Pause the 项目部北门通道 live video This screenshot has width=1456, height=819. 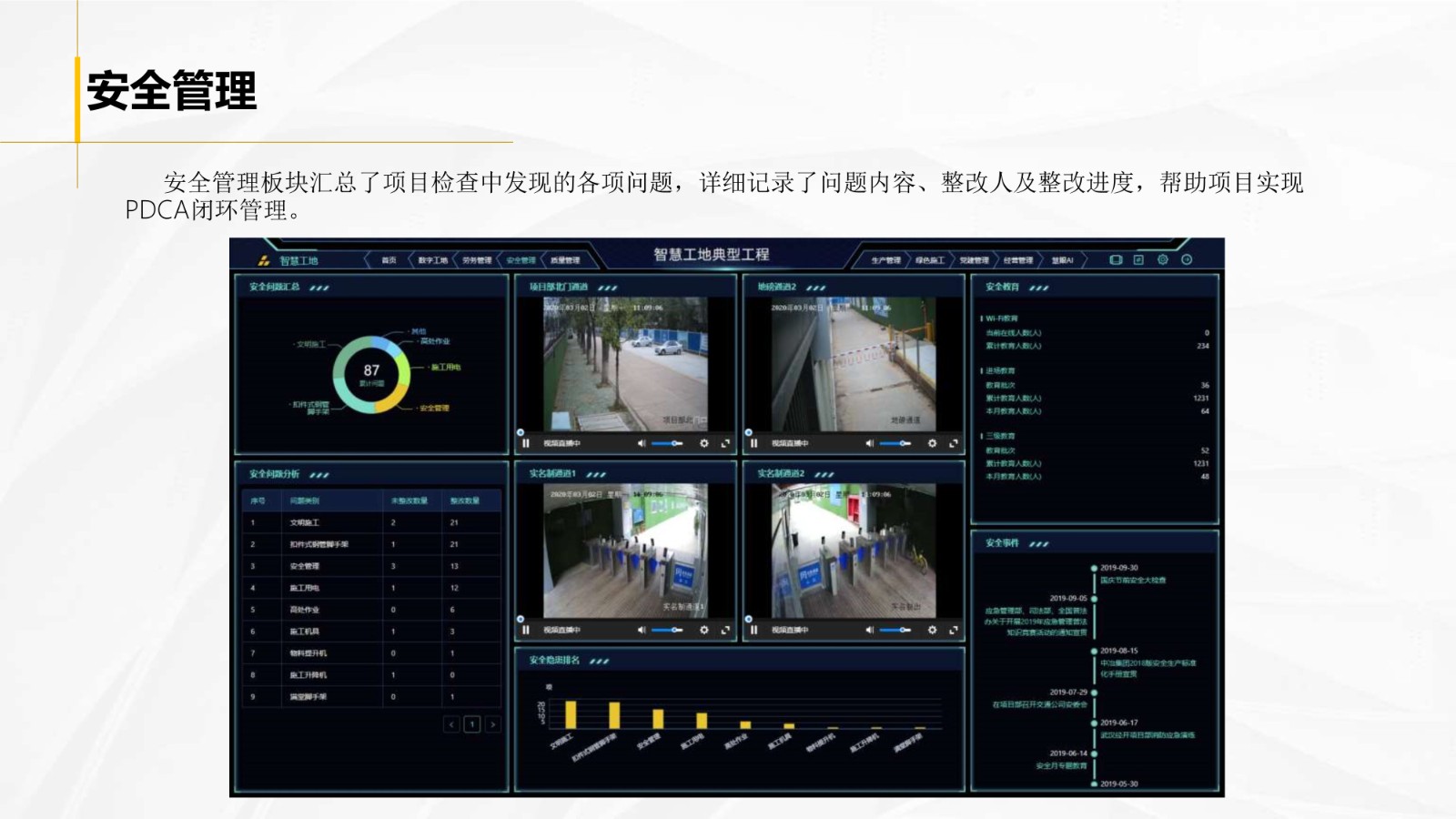tap(526, 443)
